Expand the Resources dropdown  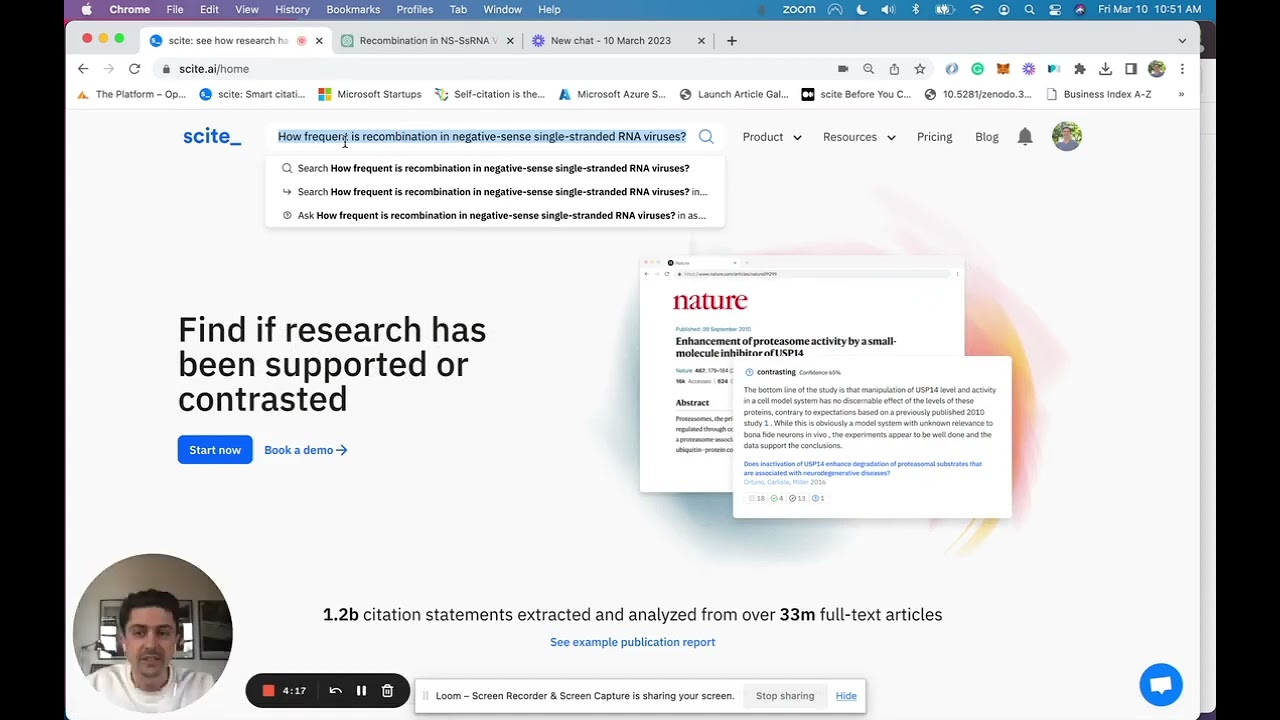tap(859, 137)
